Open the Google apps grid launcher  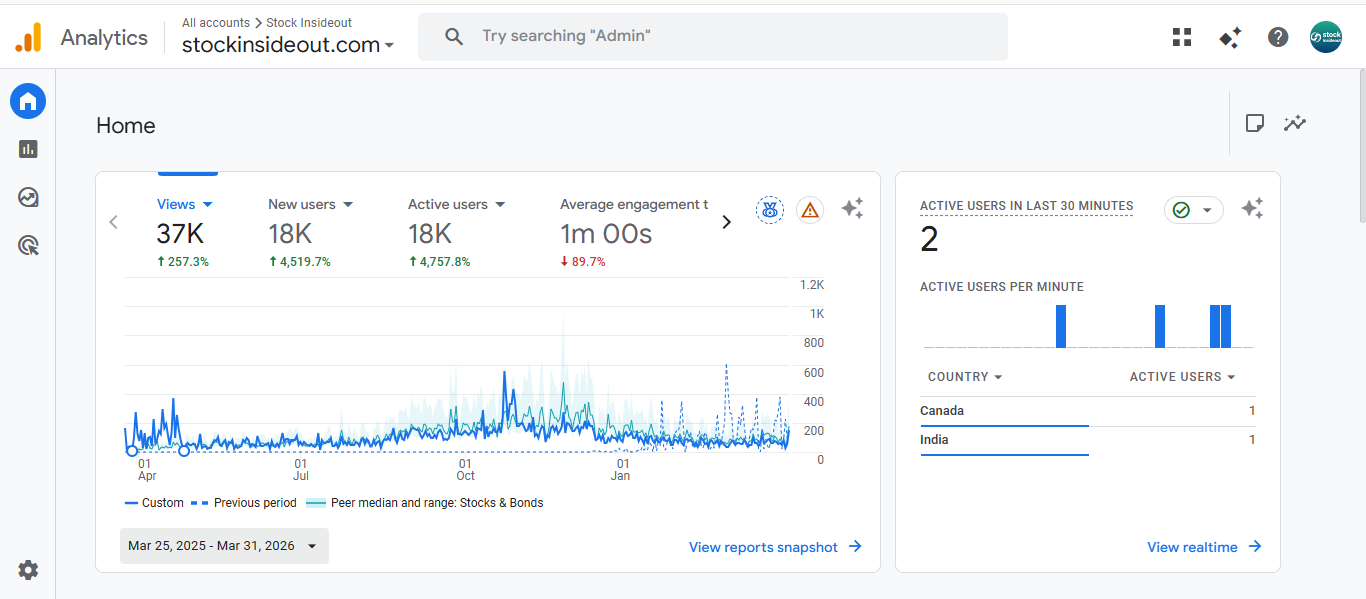(x=1181, y=36)
